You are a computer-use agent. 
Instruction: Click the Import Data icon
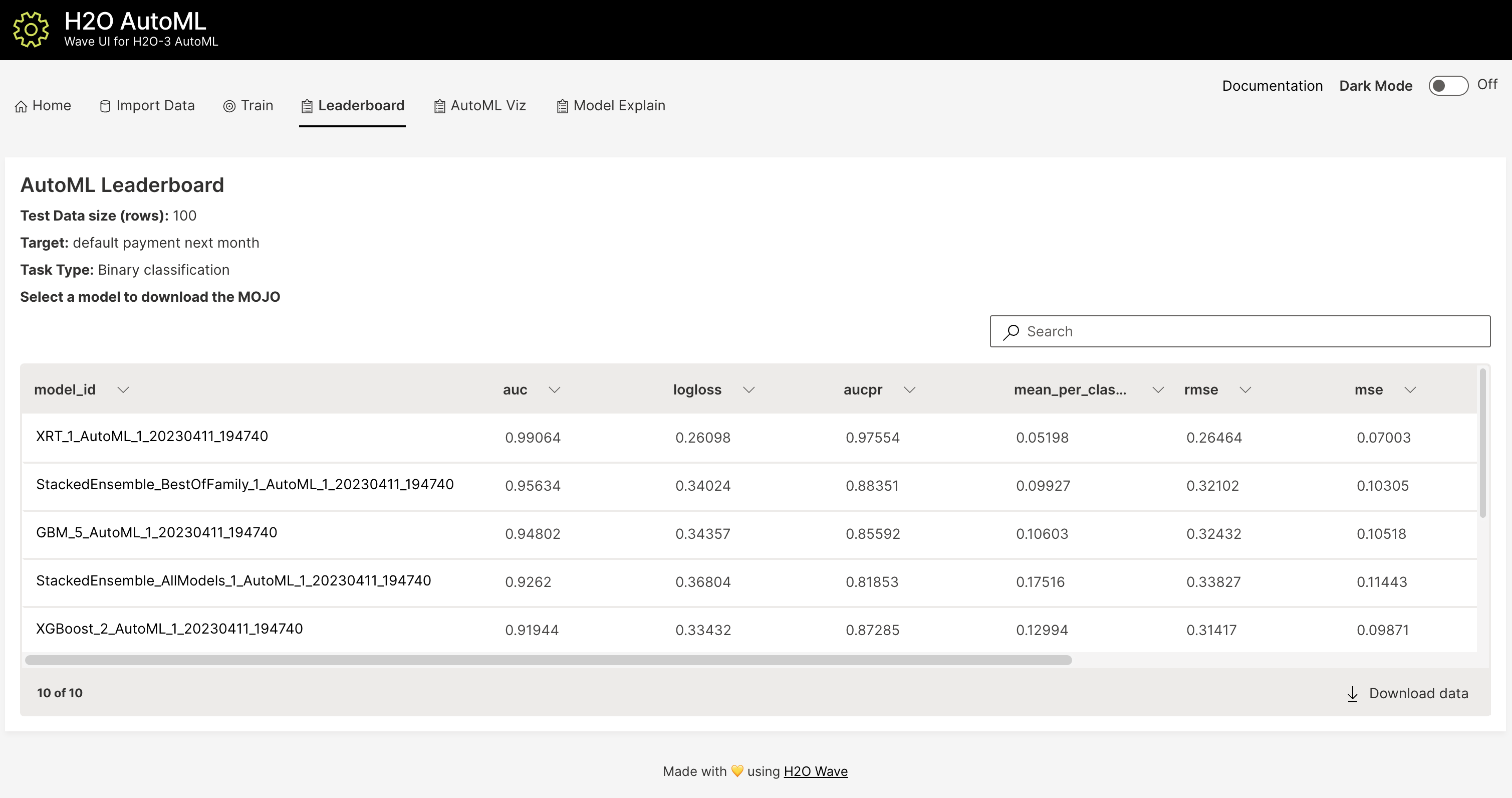point(105,106)
